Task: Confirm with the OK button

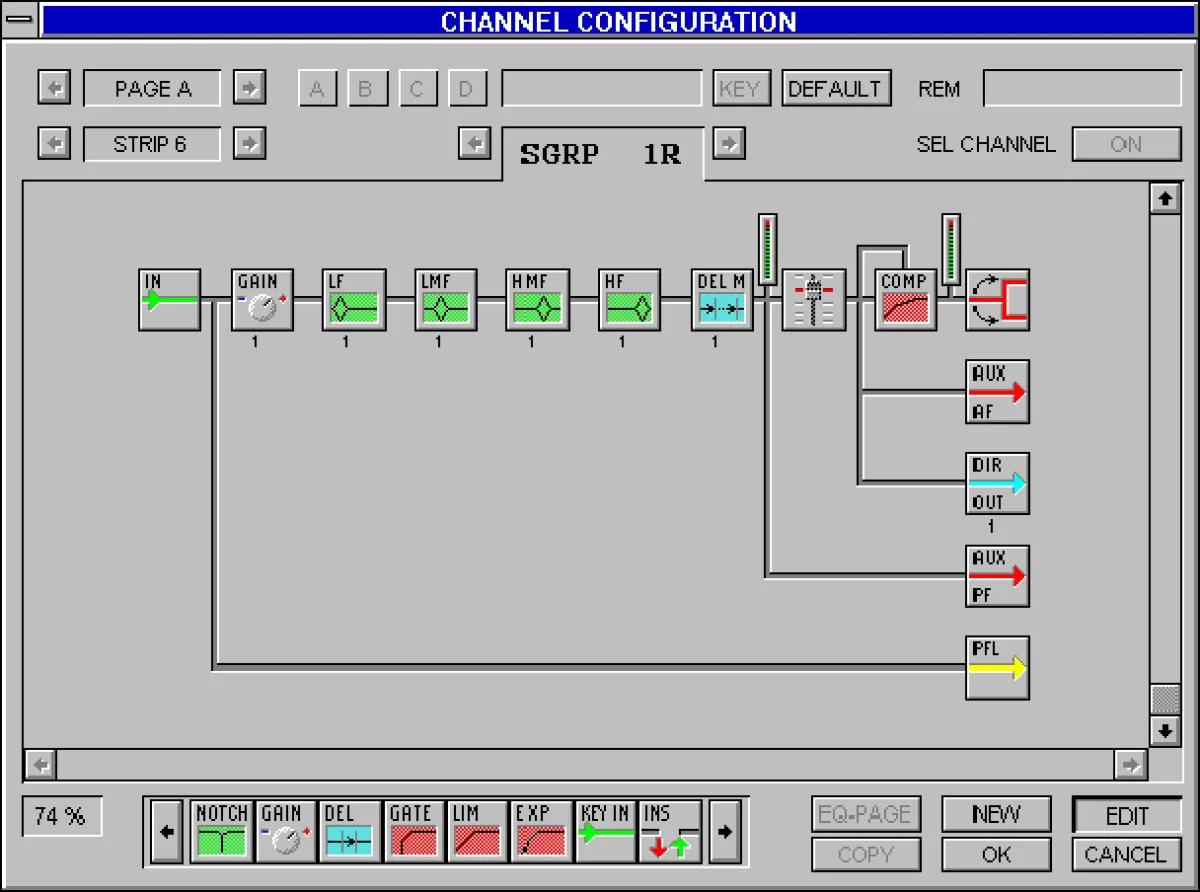Action: 996,855
